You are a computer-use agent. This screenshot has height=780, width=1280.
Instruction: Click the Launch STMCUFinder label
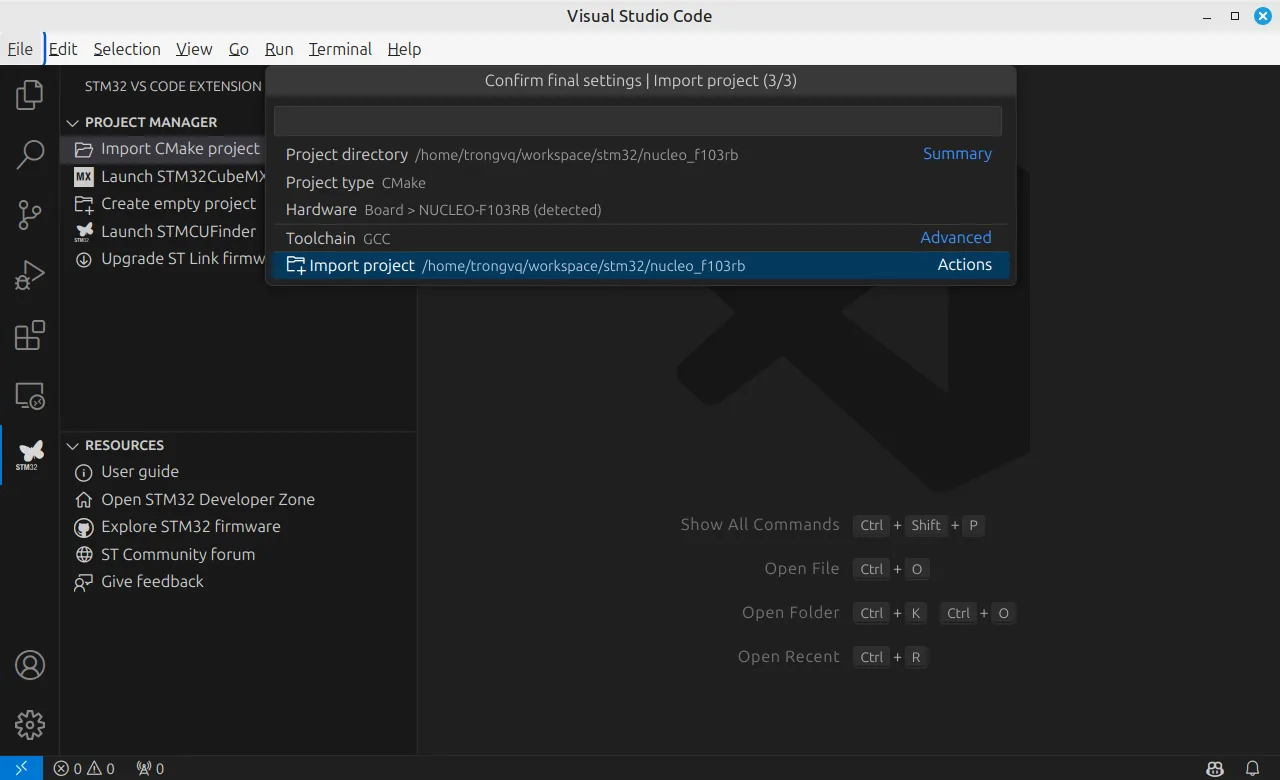pos(179,231)
